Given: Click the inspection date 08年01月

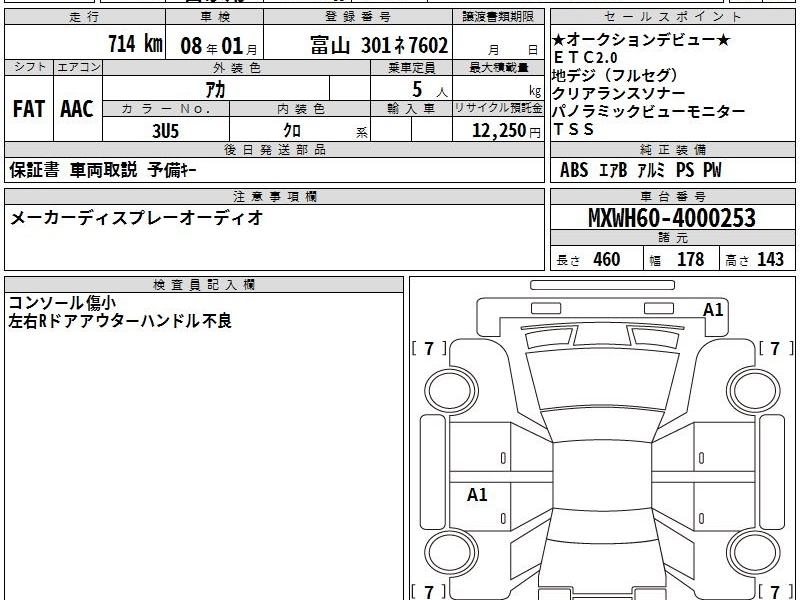Looking at the screenshot, I should pos(219,46).
